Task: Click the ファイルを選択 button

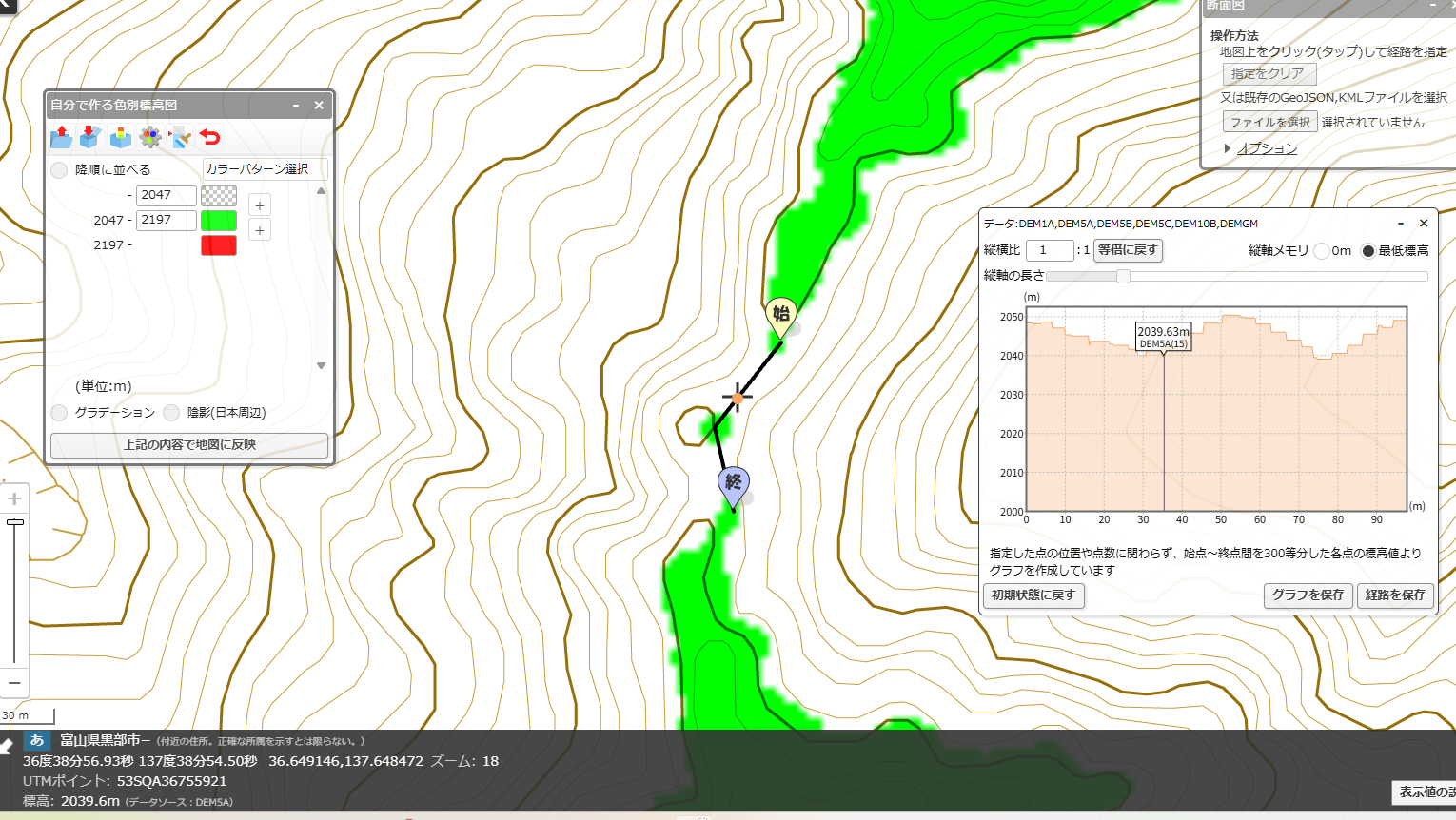Action: click(x=1270, y=122)
